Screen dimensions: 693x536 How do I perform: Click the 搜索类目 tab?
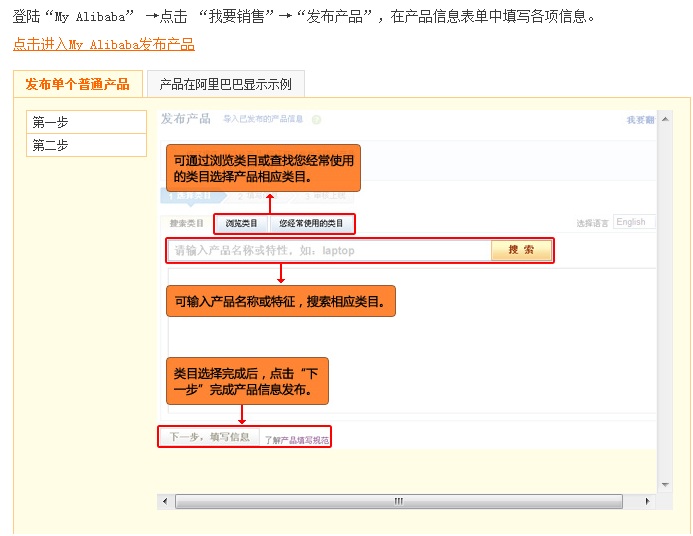187,223
